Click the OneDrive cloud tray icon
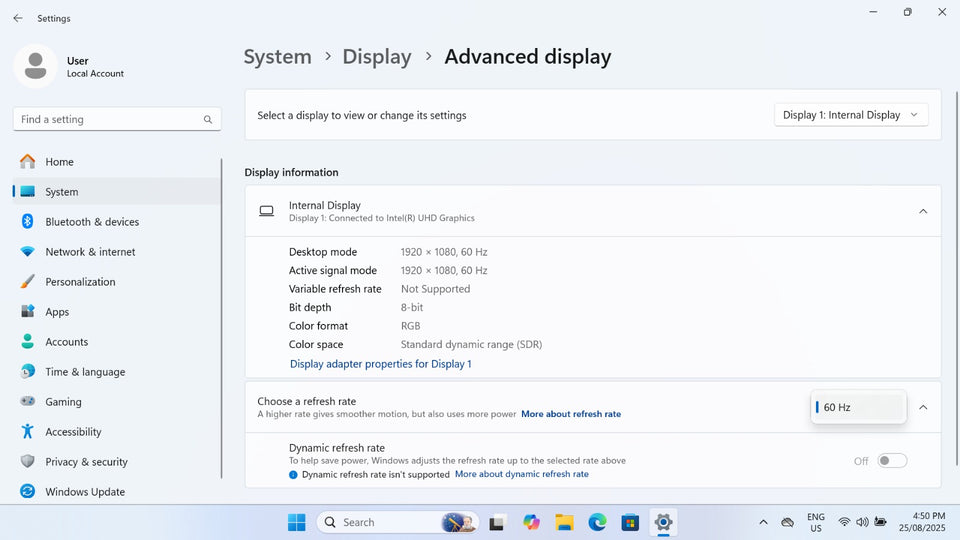This screenshot has width=960, height=540. click(787, 522)
